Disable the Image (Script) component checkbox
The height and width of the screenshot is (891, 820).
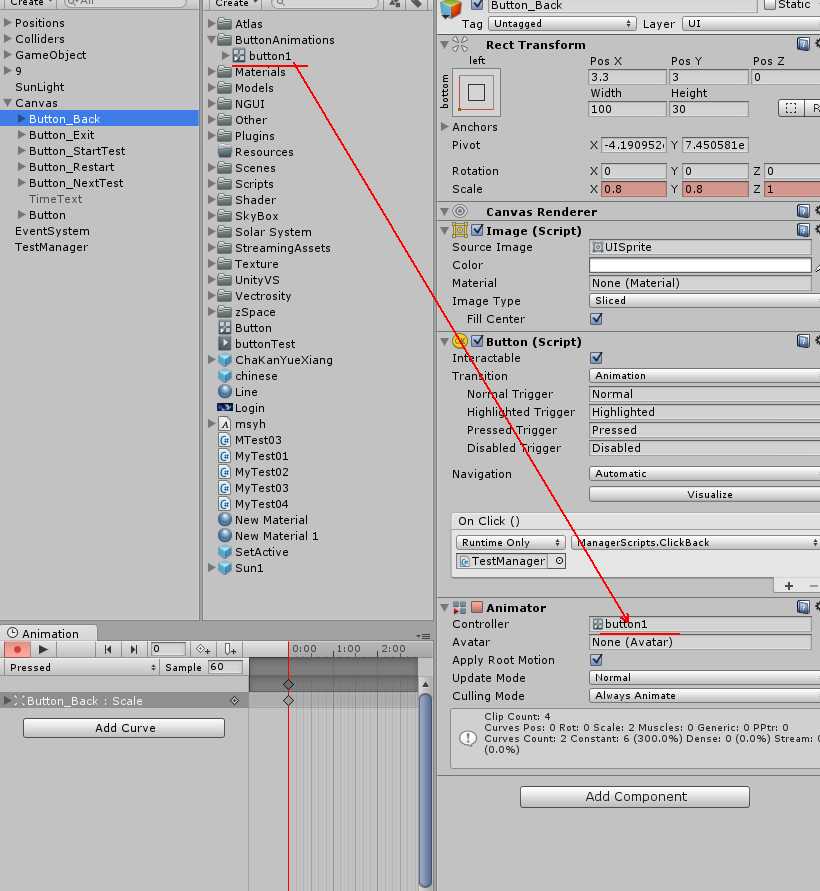(477, 230)
